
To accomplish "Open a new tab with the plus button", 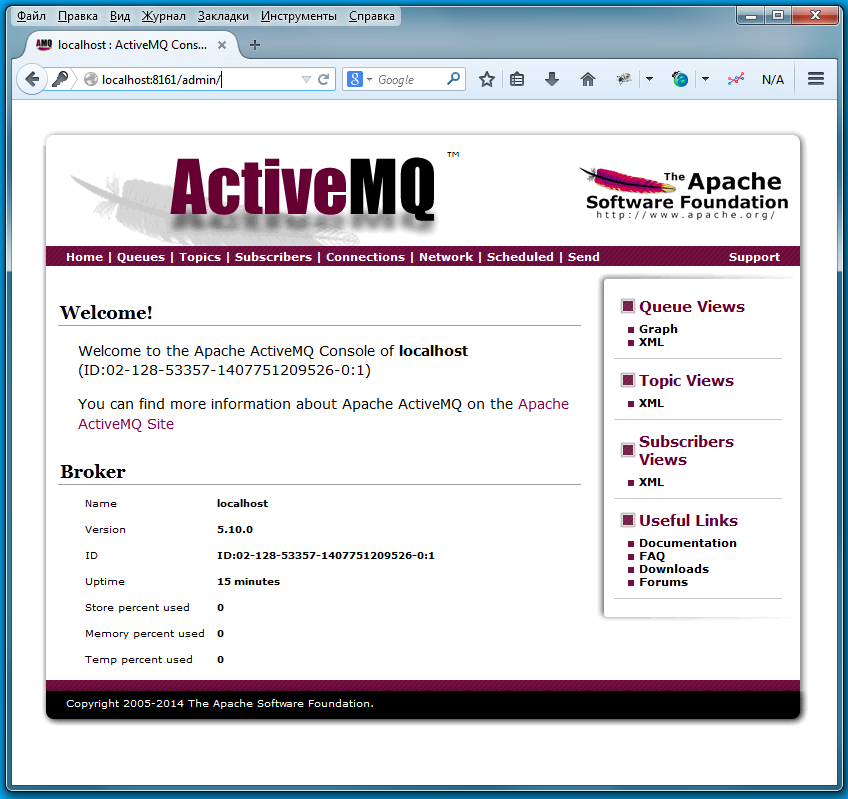I will coord(255,45).
